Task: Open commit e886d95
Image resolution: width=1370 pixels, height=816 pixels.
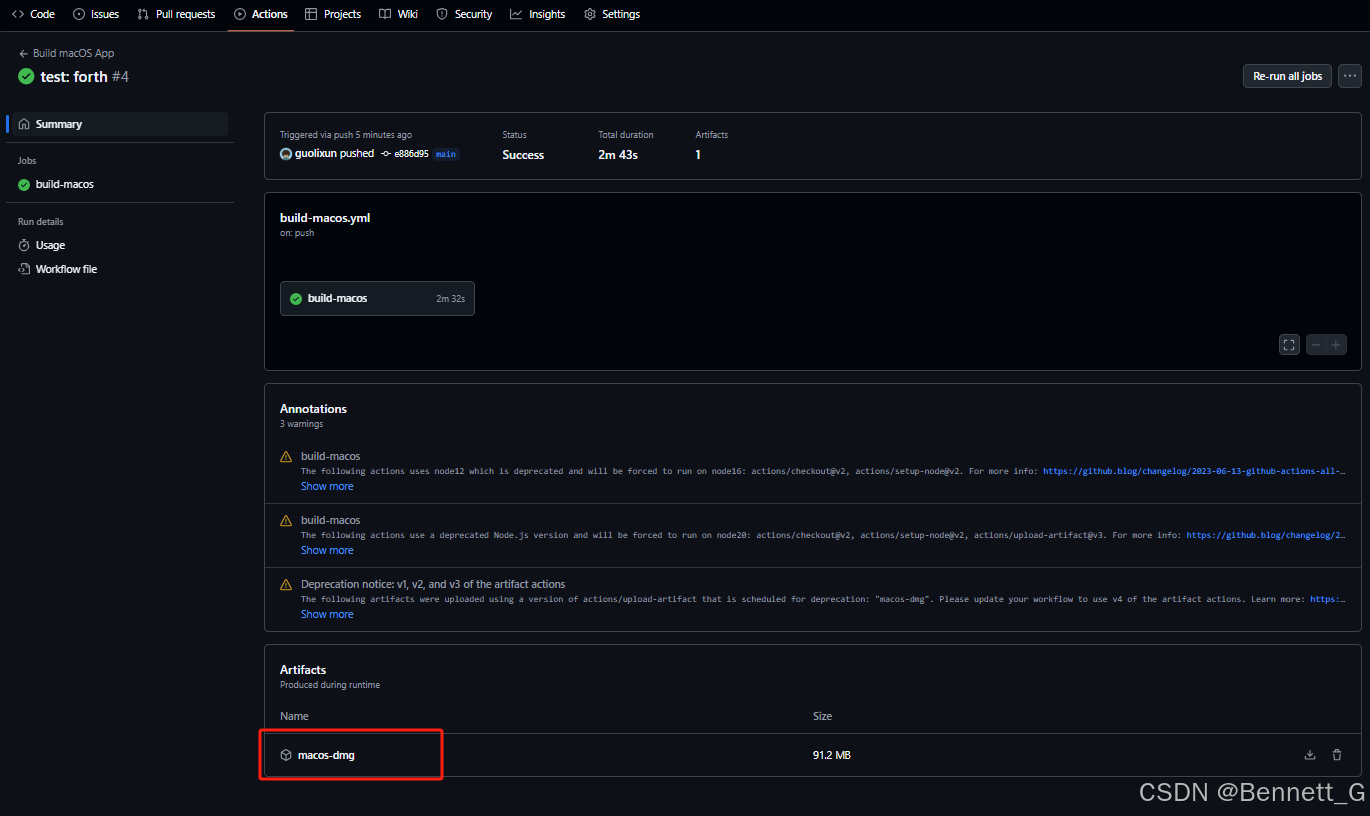Action: (411, 154)
